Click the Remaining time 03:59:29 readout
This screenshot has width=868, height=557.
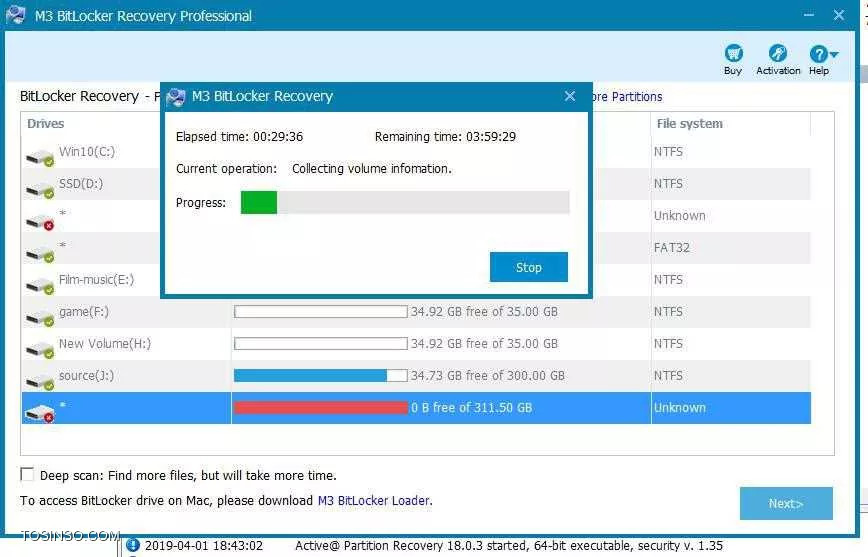point(445,137)
